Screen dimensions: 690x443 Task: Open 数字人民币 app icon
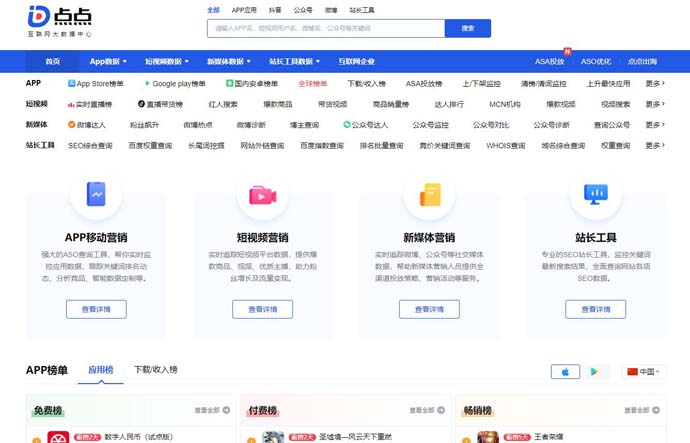coord(58,437)
